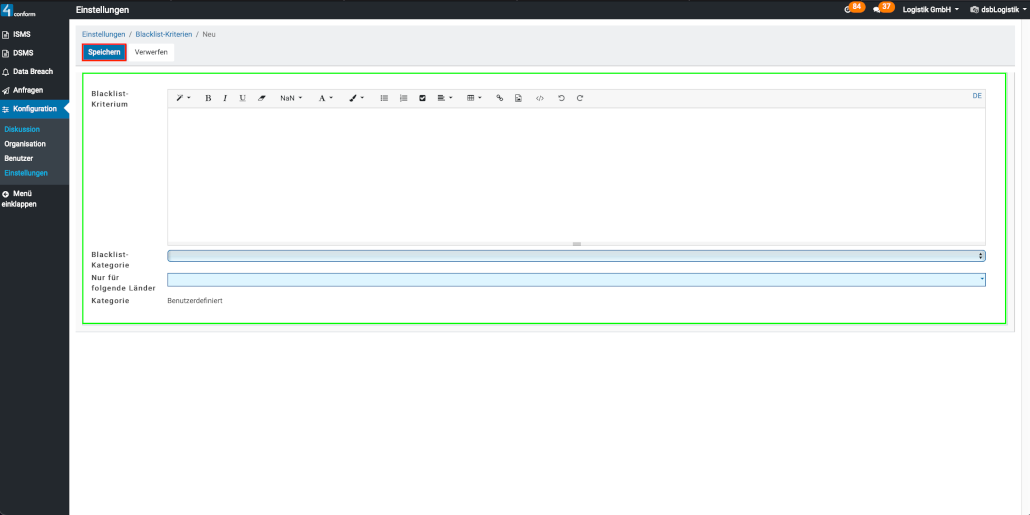Image resolution: width=1030 pixels, height=515 pixels.
Task: Click the eraser remove-formatting icon
Action: (x=262, y=98)
